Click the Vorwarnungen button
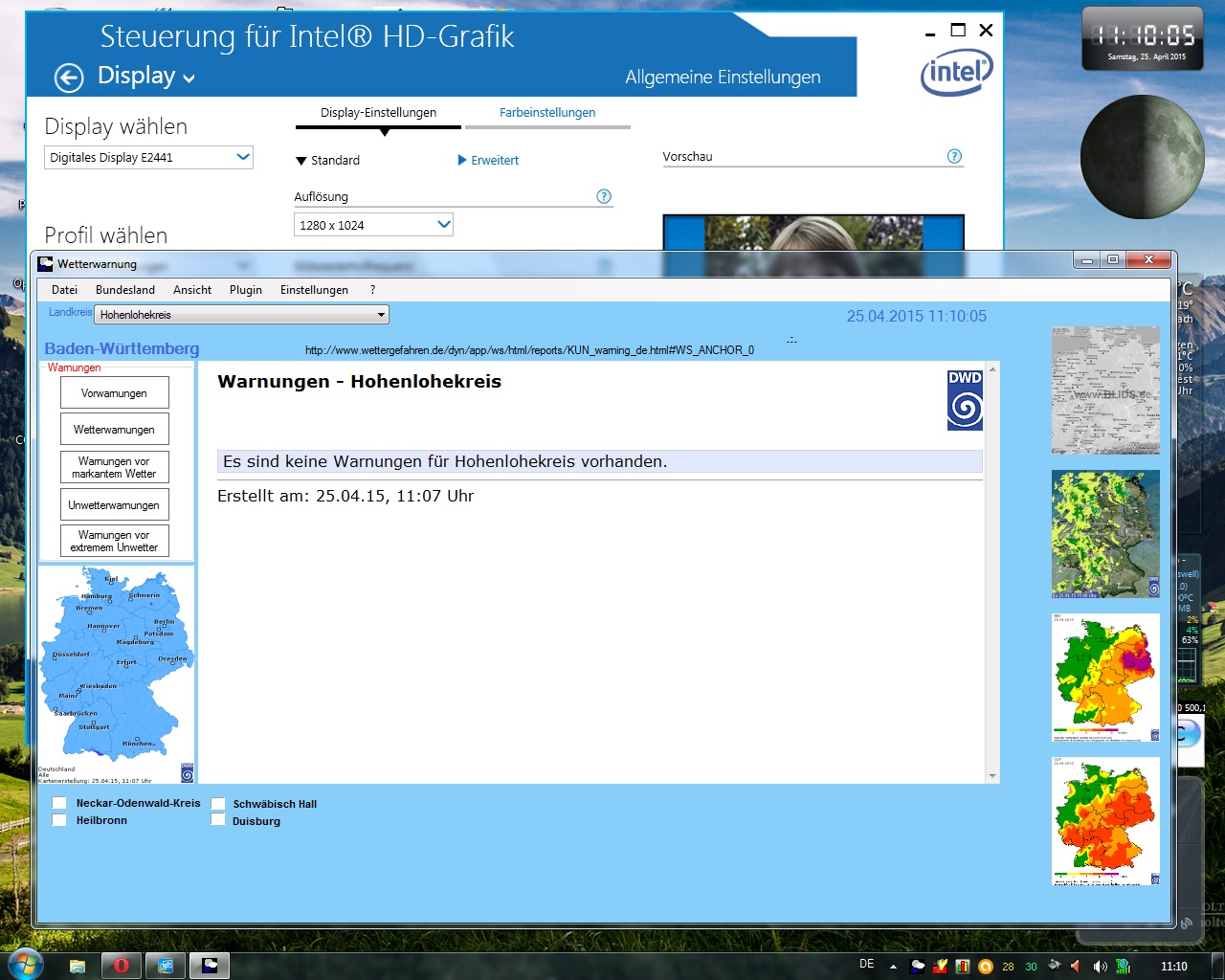The image size is (1225, 980). point(114,393)
